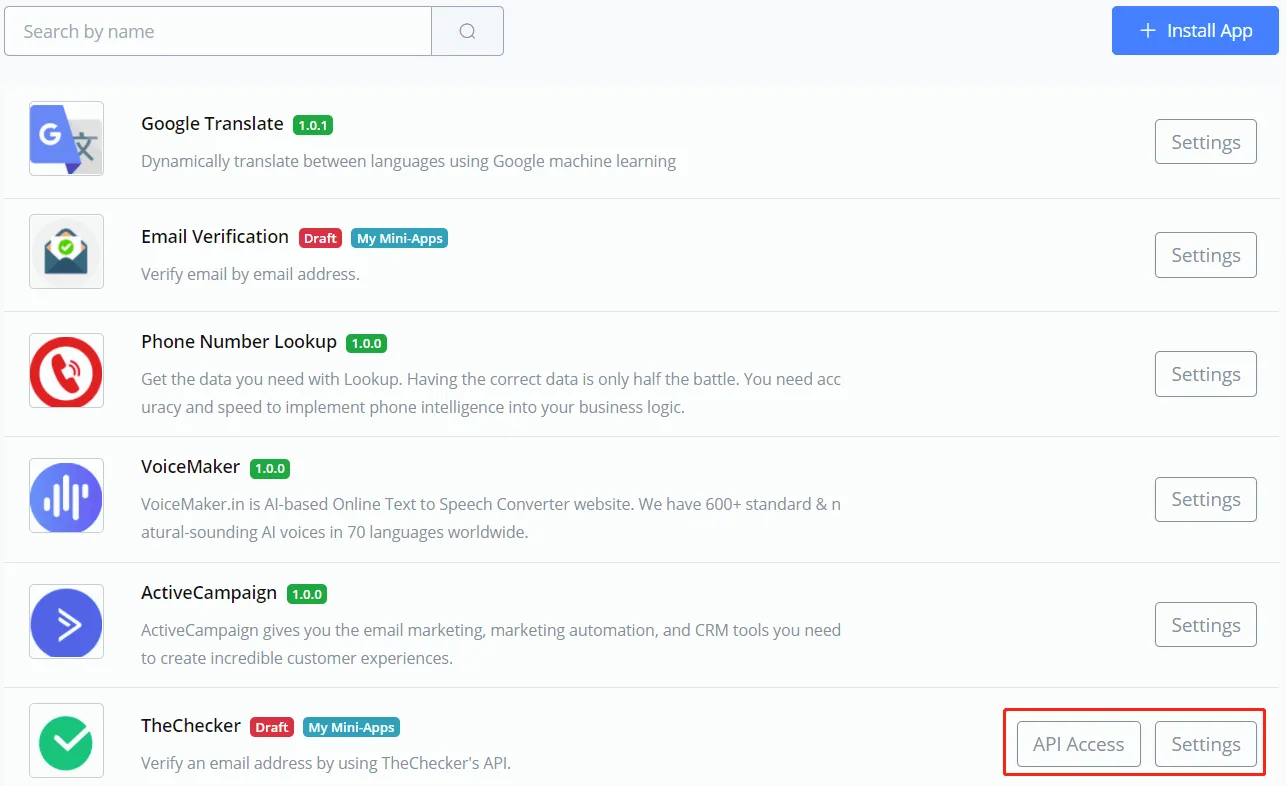Select the VoiceMaker app name

[x=191, y=467]
